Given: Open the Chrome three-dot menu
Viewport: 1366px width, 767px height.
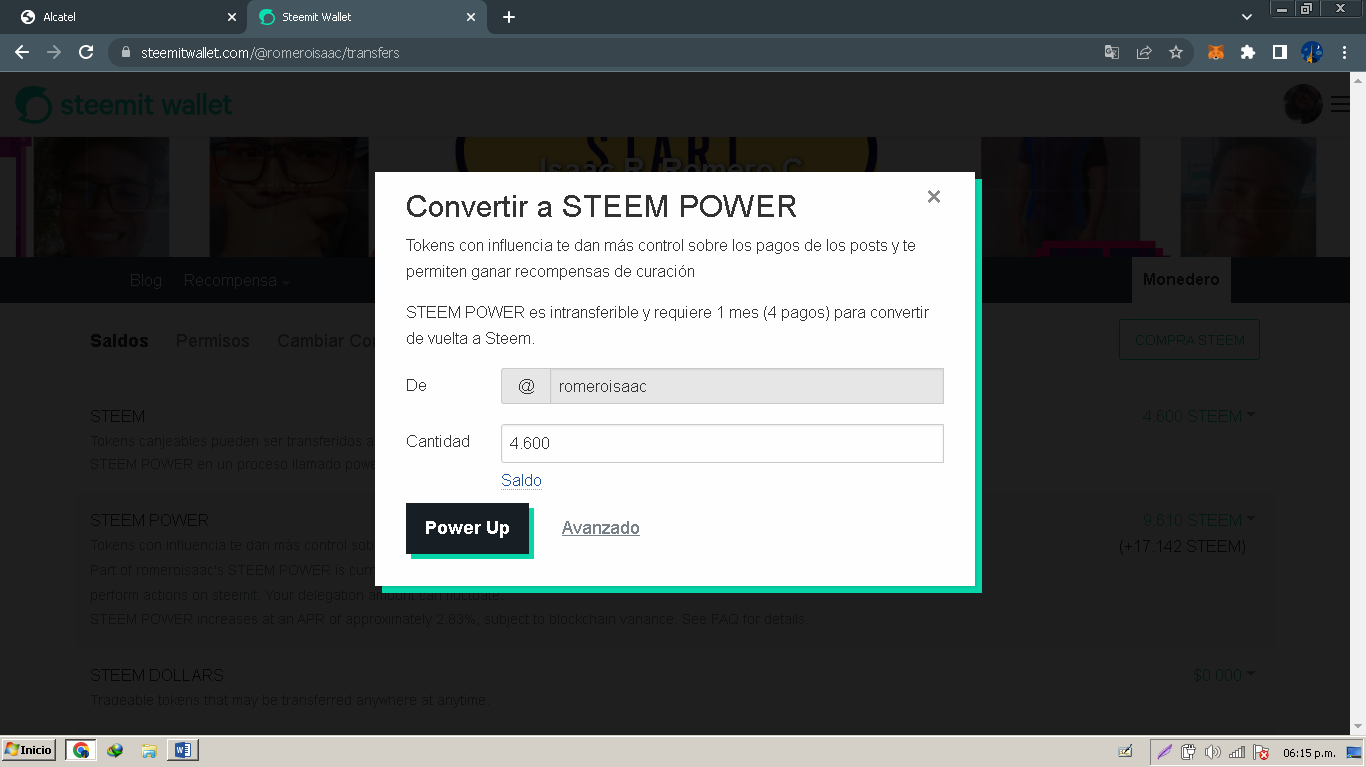Looking at the screenshot, I should (1344, 53).
